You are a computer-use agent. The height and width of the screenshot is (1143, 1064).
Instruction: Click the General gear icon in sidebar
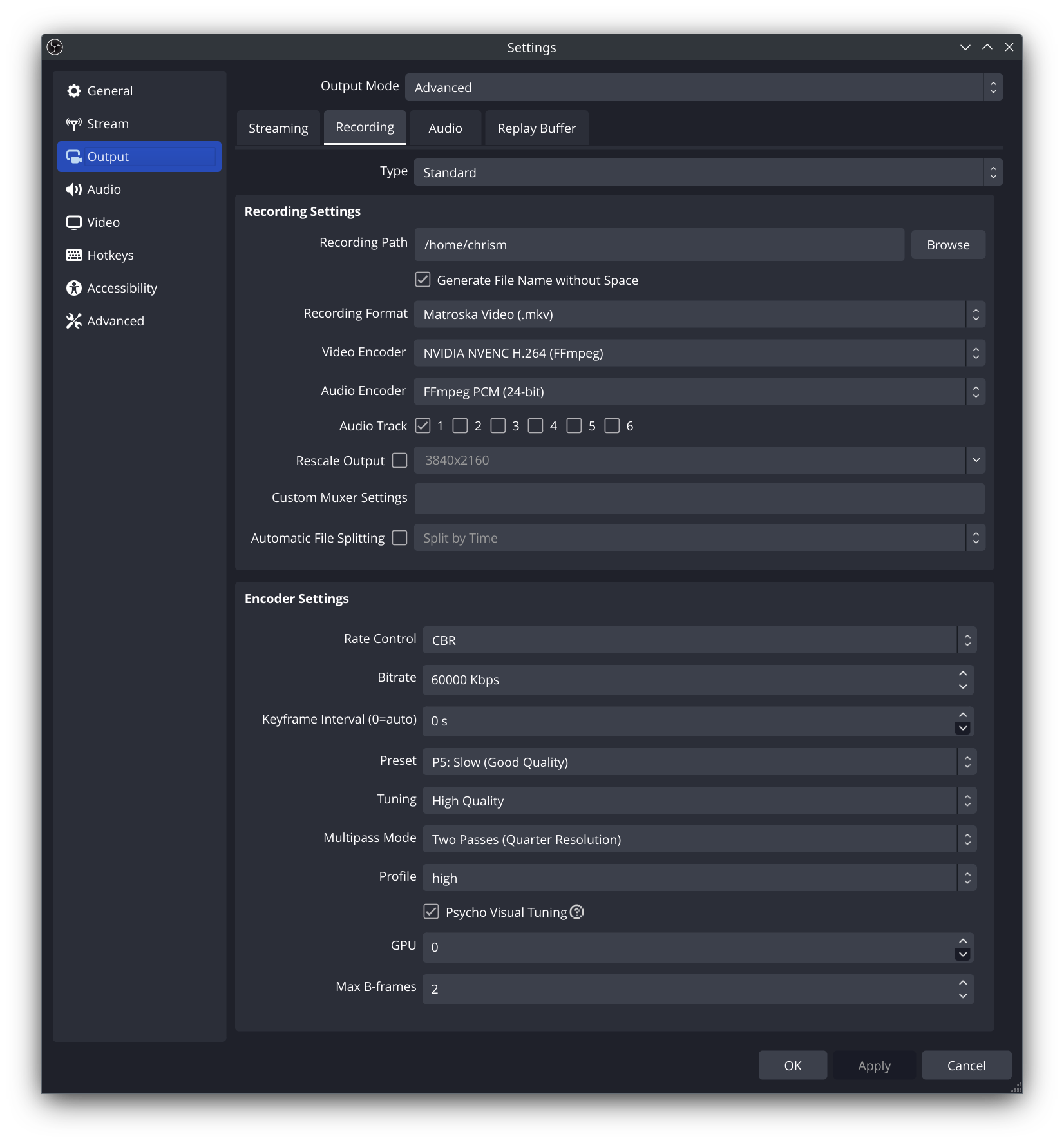pos(74,91)
